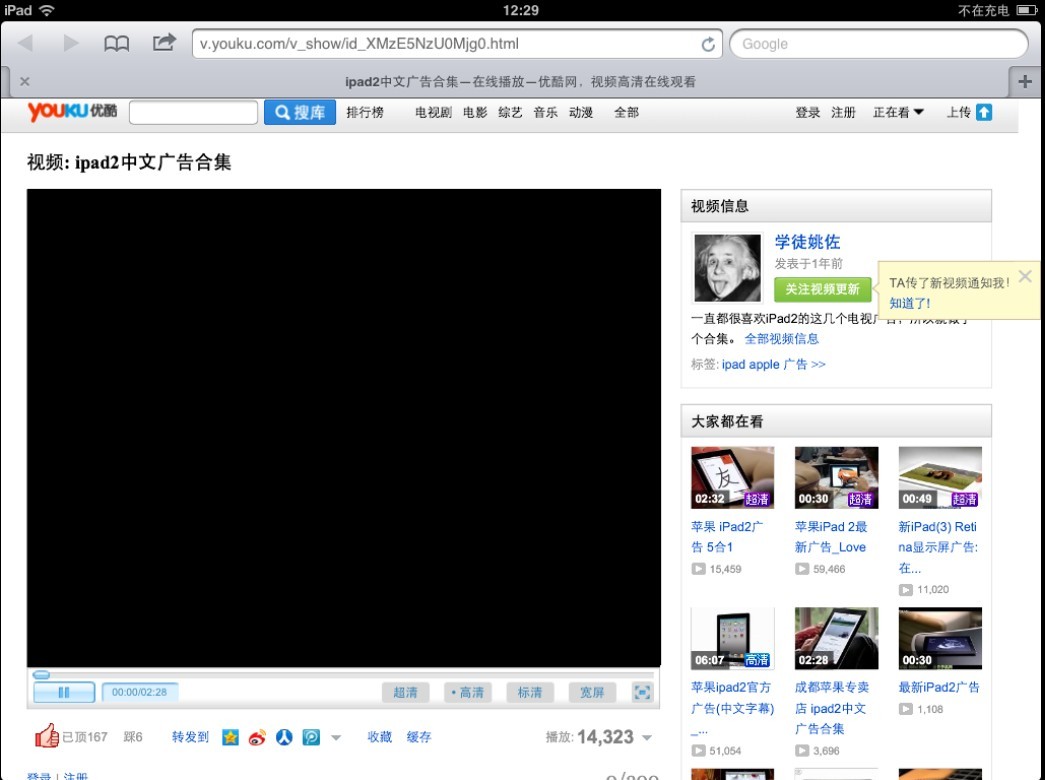The width and height of the screenshot is (1045, 780).
Task: Open the 电视剧 category
Action: (x=433, y=112)
